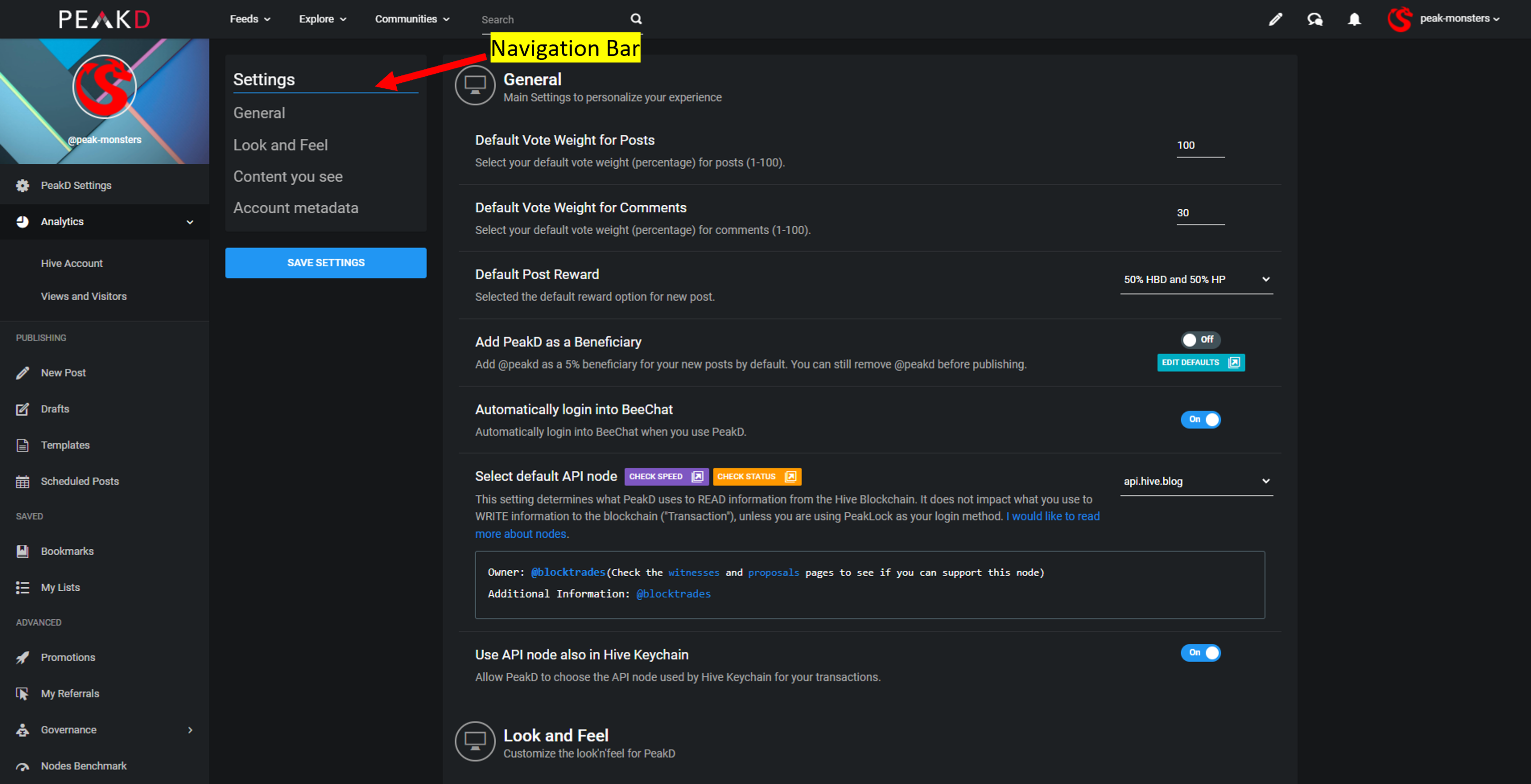The height and width of the screenshot is (784, 1531).
Task: Click external-link icon on Edit Defaults
Action: coord(1234,363)
